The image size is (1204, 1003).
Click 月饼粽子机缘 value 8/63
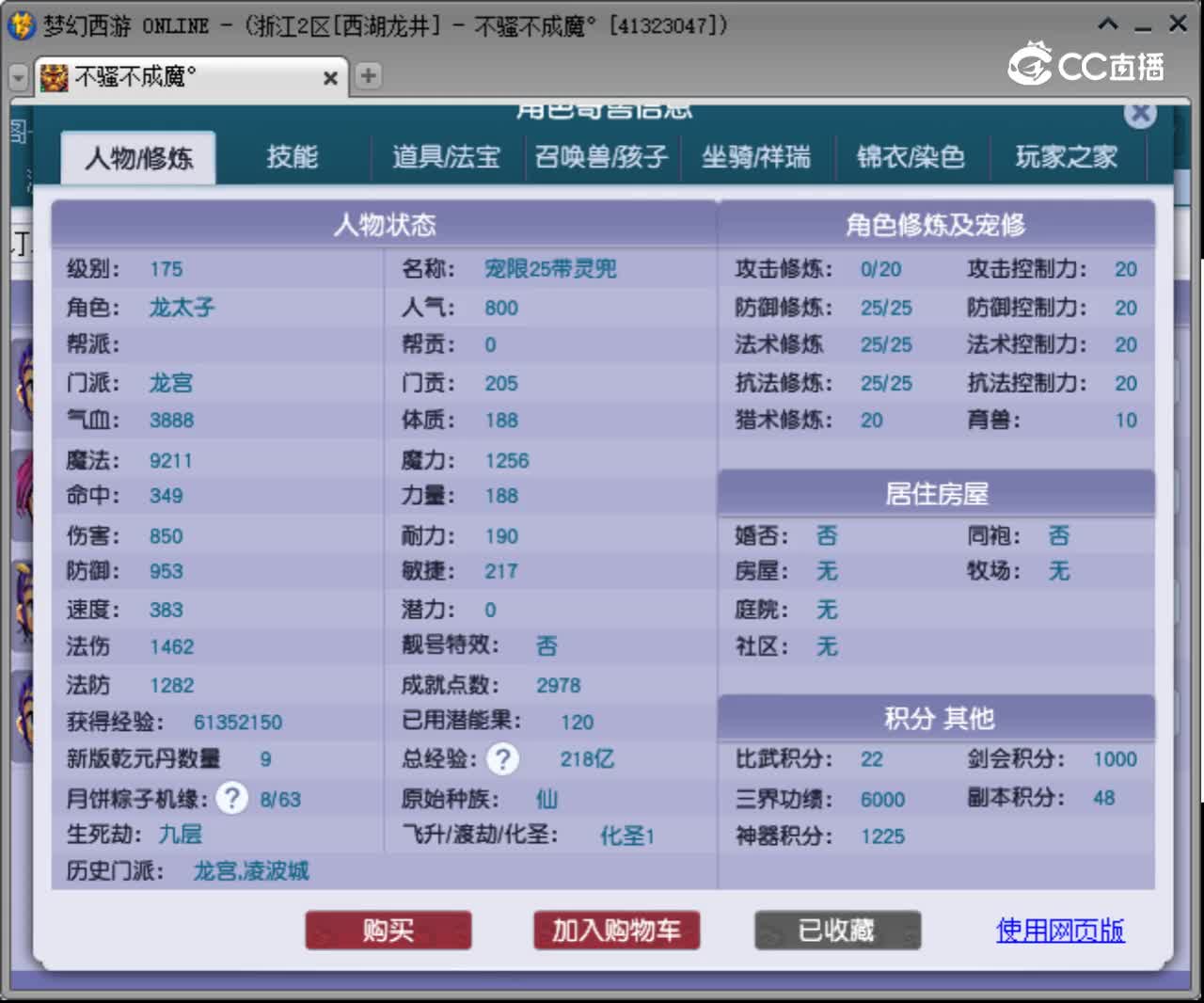click(280, 800)
